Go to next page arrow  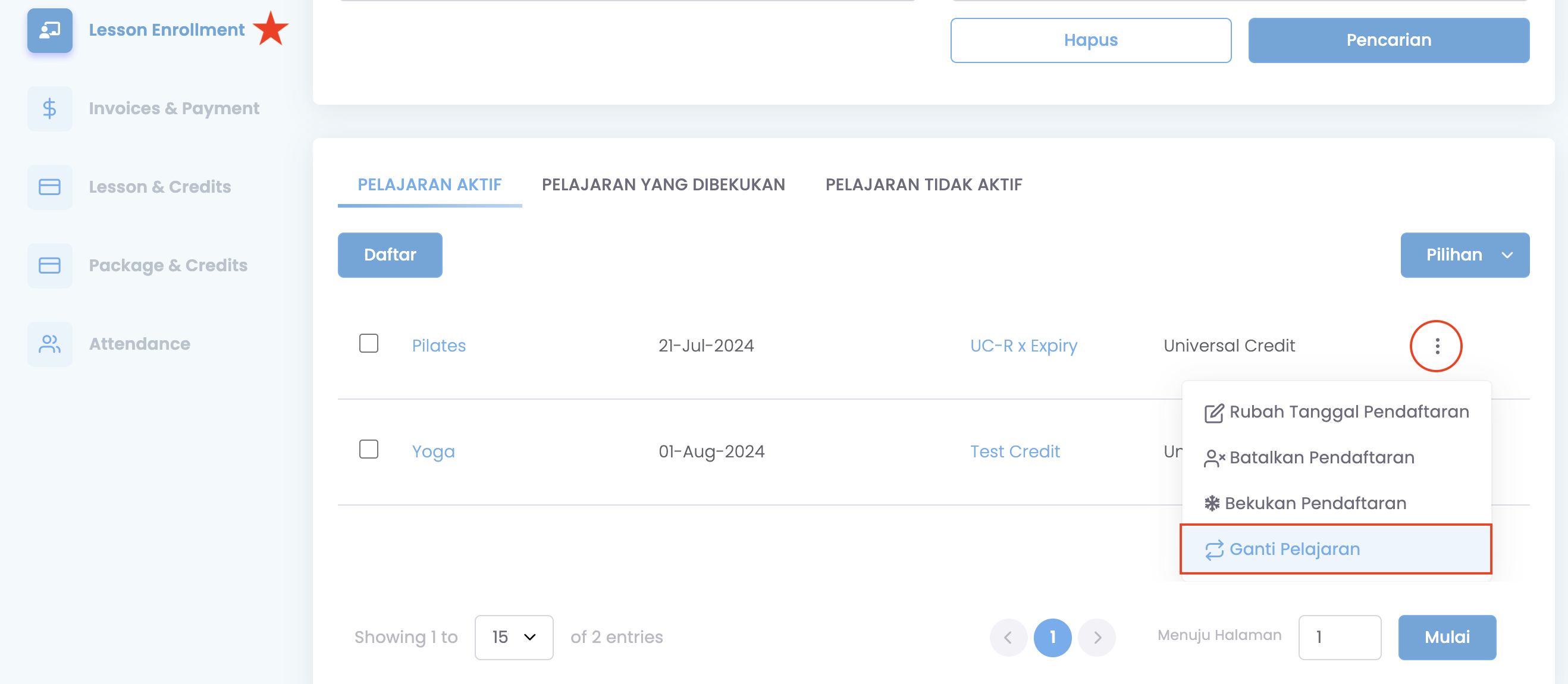pyautogui.click(x=1097, y=637)
